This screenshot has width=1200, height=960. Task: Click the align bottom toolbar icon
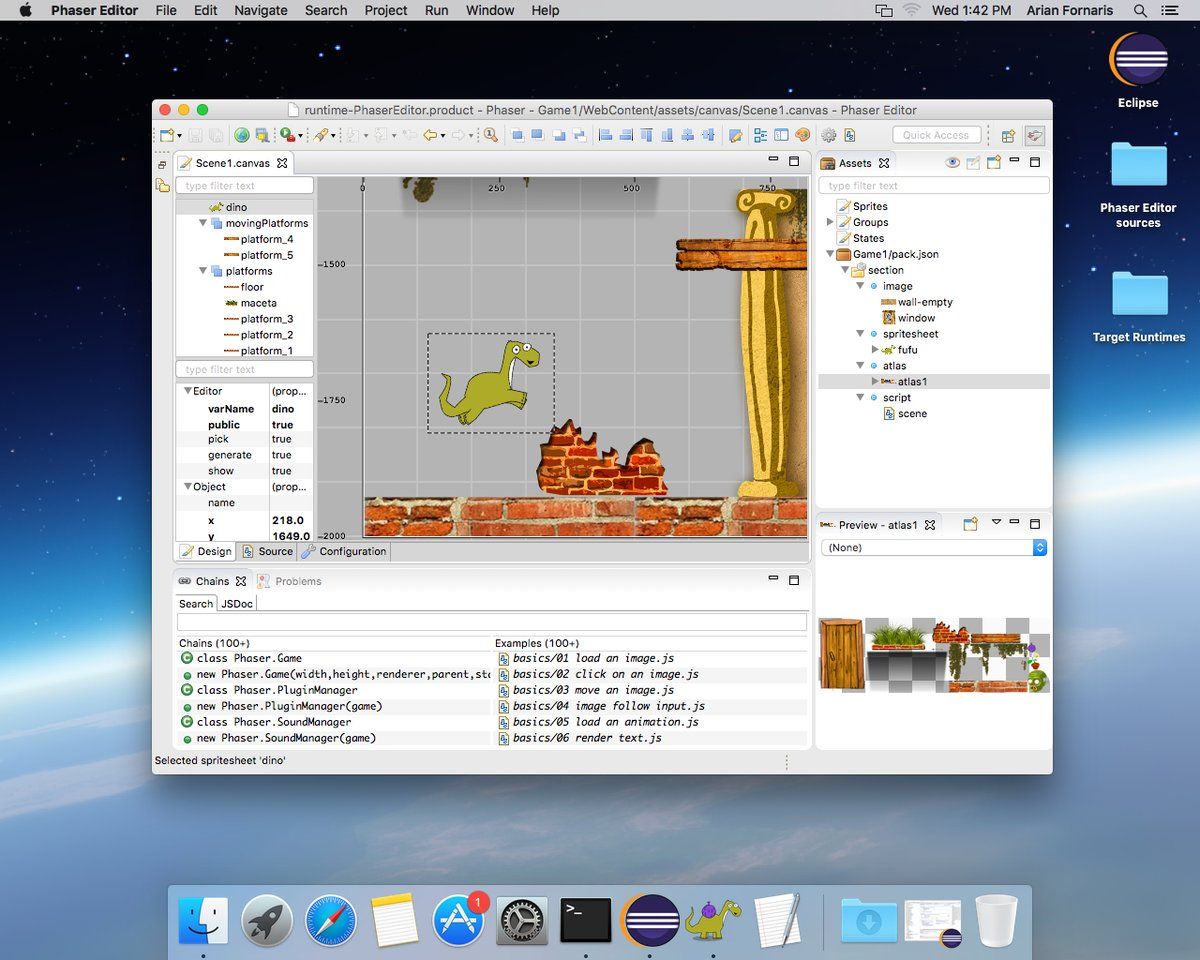667,135
